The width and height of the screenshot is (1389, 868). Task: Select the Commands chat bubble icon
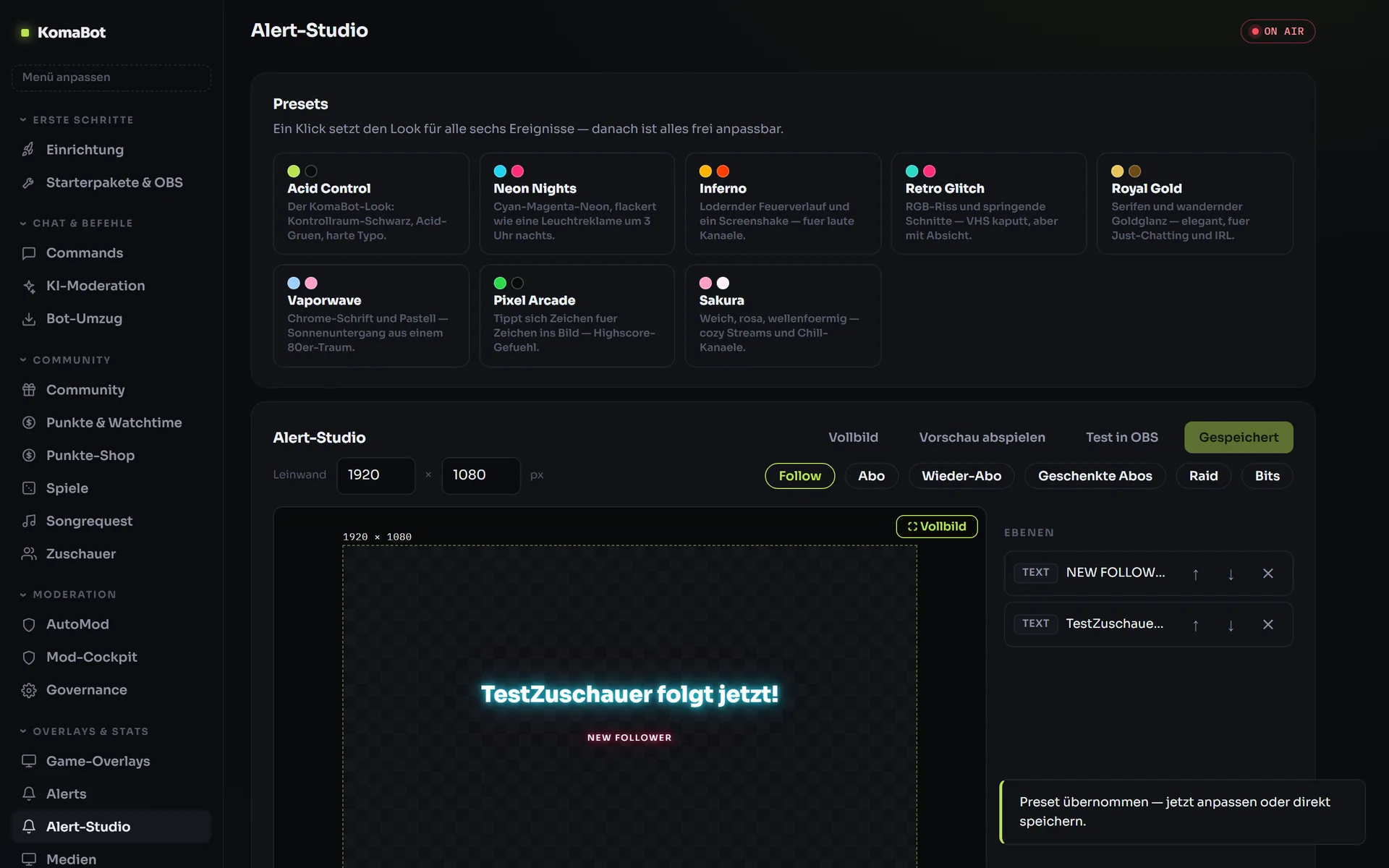pos(29,253)
